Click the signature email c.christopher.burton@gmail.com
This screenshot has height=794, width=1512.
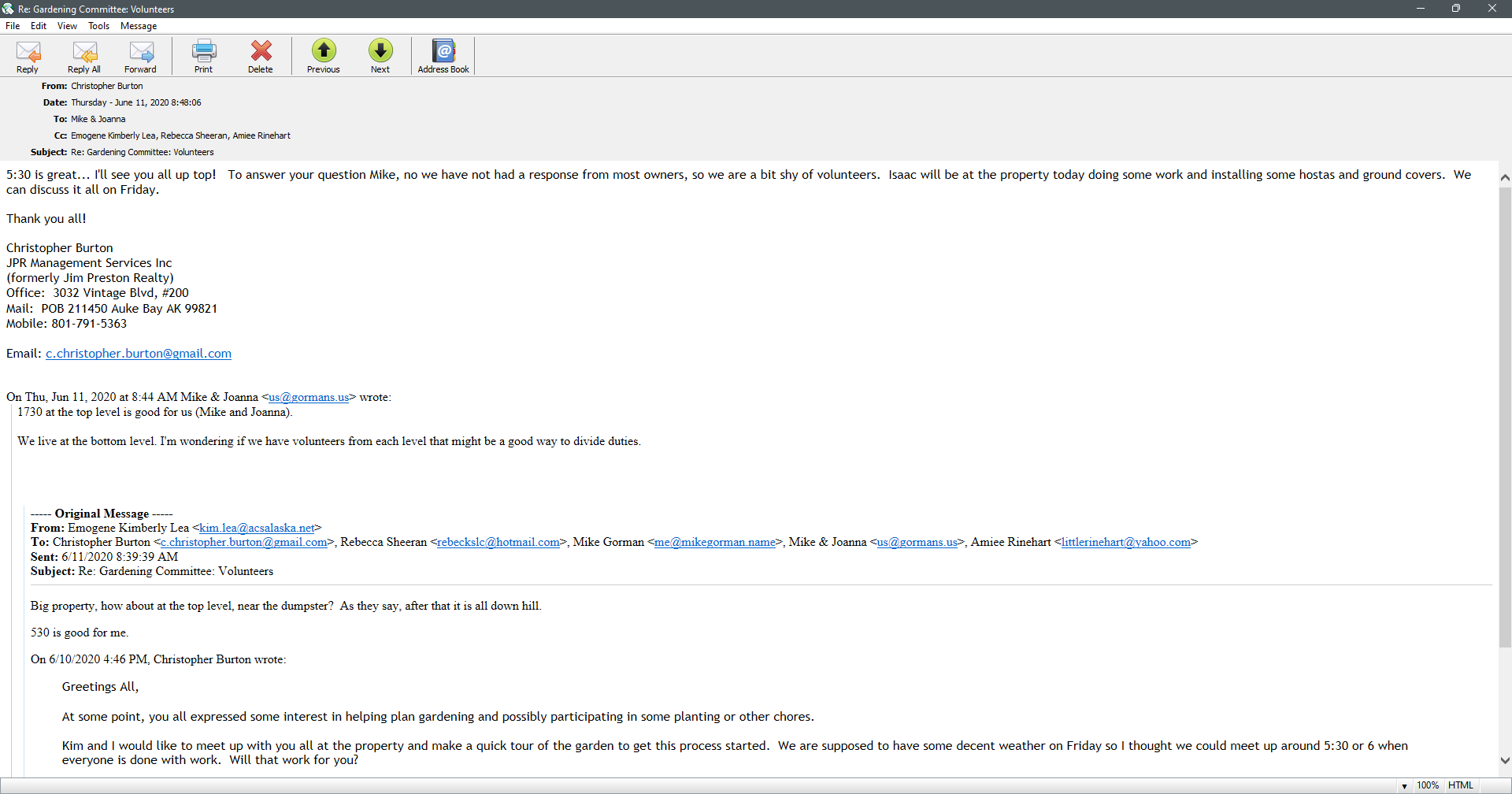pyautogui.click(x=139, y=354)
